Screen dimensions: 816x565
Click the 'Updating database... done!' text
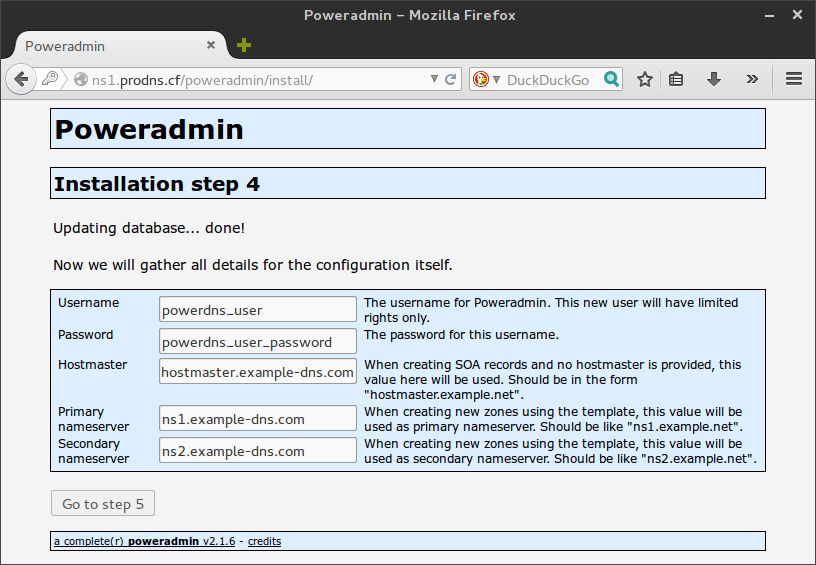click(149, 228)
